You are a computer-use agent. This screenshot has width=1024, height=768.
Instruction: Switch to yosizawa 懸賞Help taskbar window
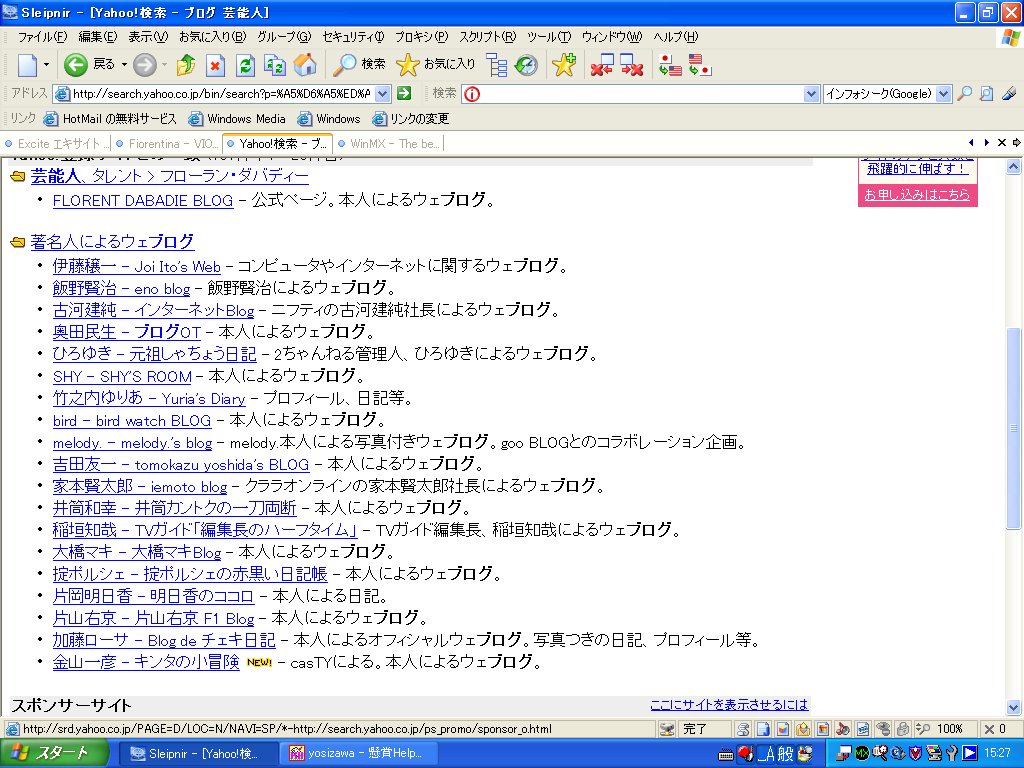click(x=357, y=753)
